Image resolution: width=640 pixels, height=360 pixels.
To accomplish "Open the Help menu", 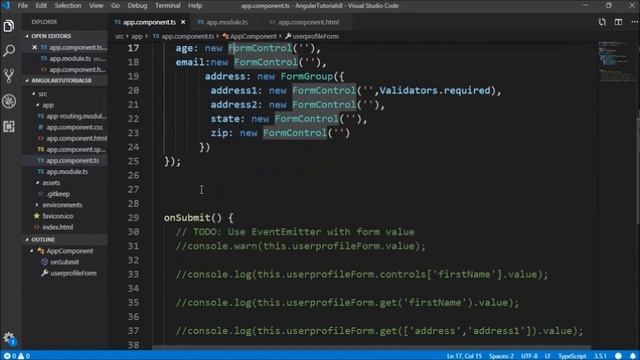I will pos(195,5).
